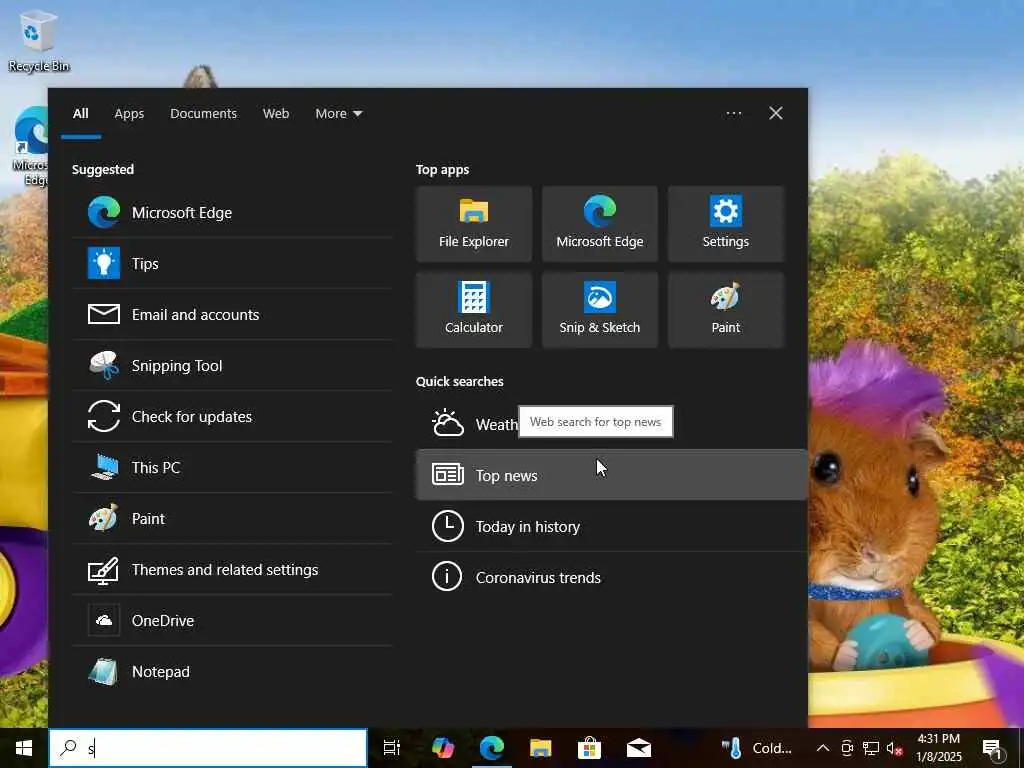Launch Copilot from the taskbar
1024x768 pixels.
tap(443, 748)
